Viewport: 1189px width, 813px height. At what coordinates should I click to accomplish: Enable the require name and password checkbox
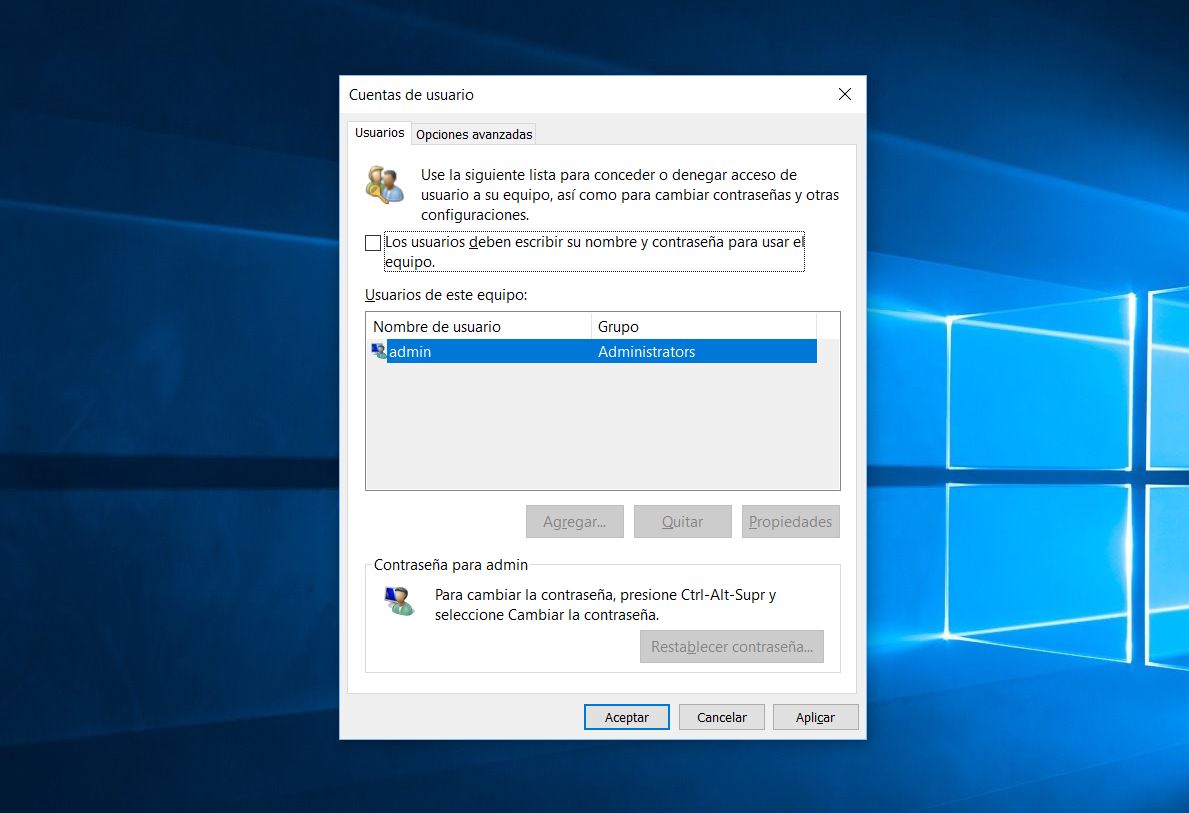[x=373, y=243]
